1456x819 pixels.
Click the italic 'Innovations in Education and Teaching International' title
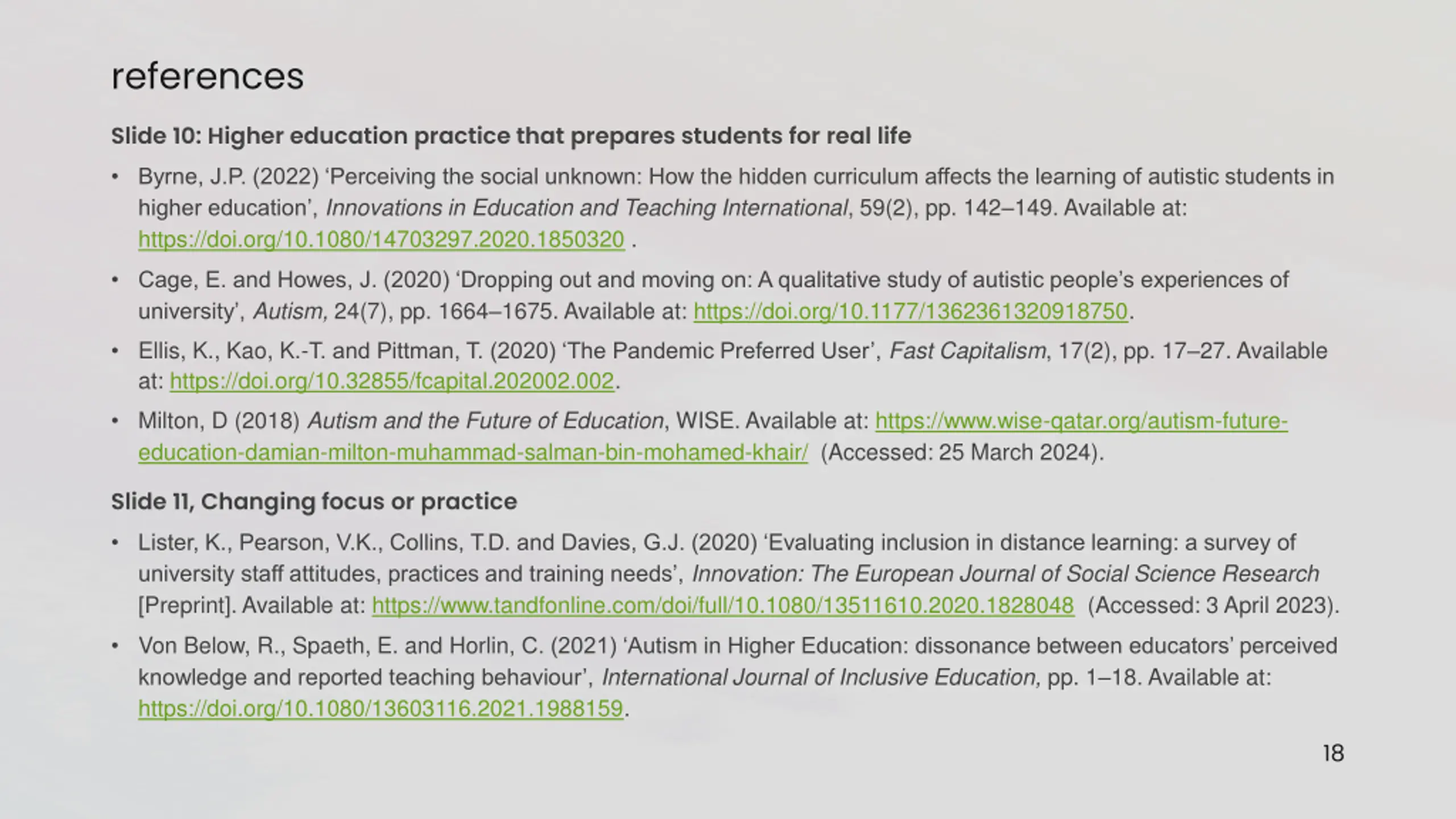pyautogui.click(x=586, y=208)
